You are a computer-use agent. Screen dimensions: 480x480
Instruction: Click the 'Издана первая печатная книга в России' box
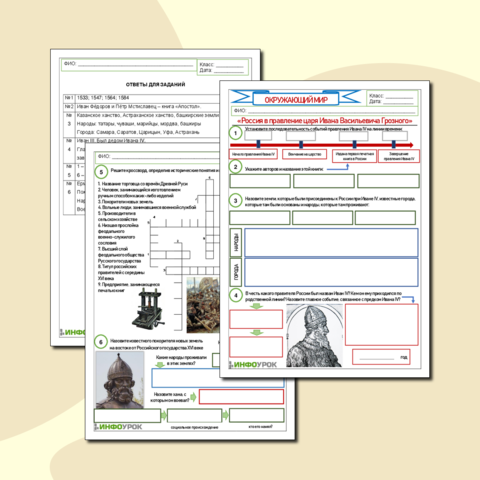tap(354, 156)
